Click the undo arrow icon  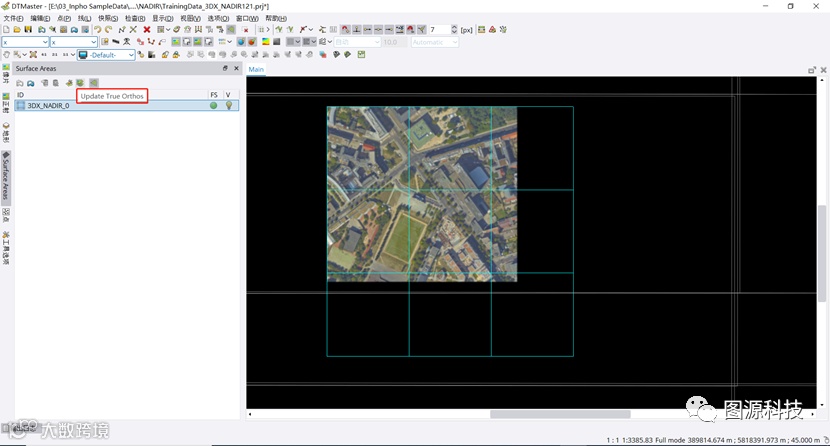[x=97, y=30]
